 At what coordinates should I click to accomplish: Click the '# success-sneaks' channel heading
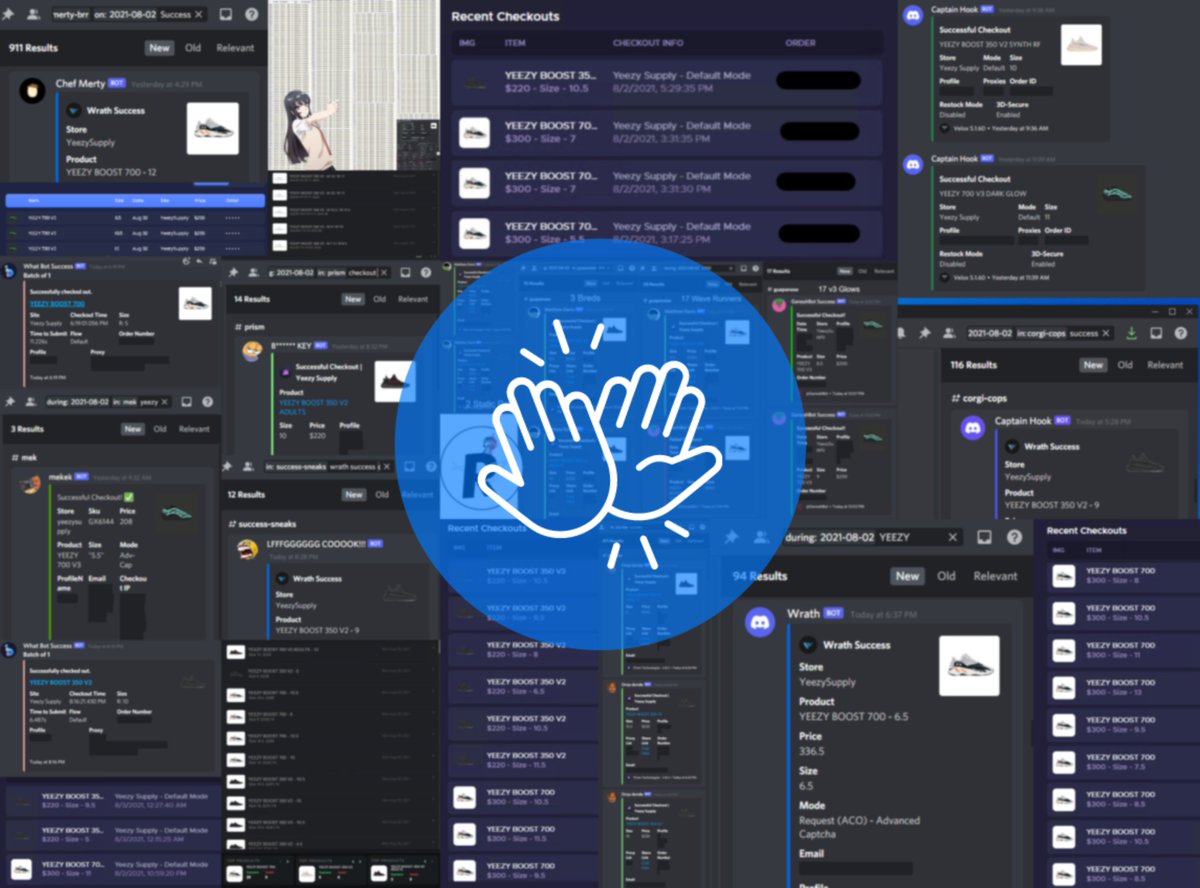click(262, 523)
